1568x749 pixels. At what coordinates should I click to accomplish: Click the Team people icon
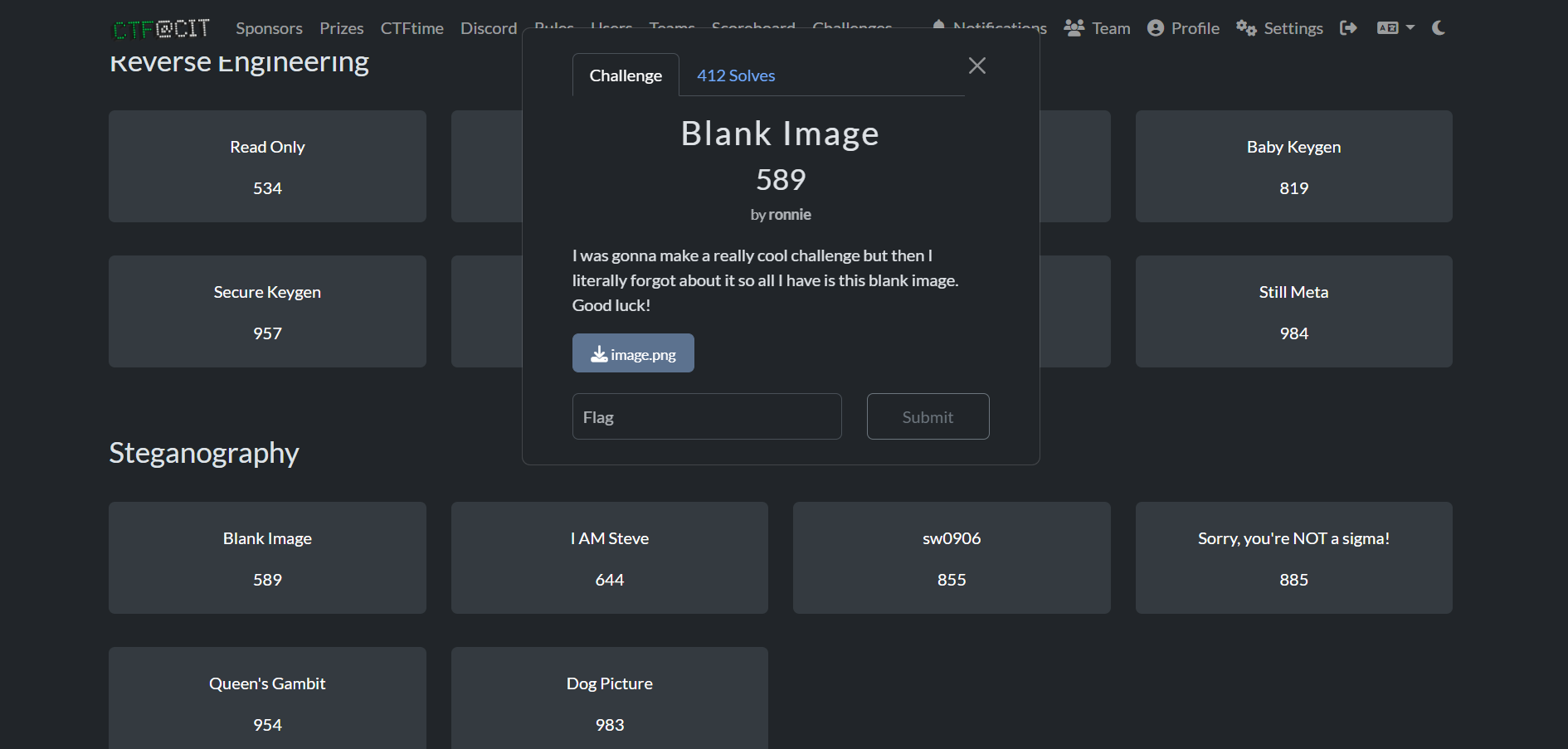pos(1074,27)
